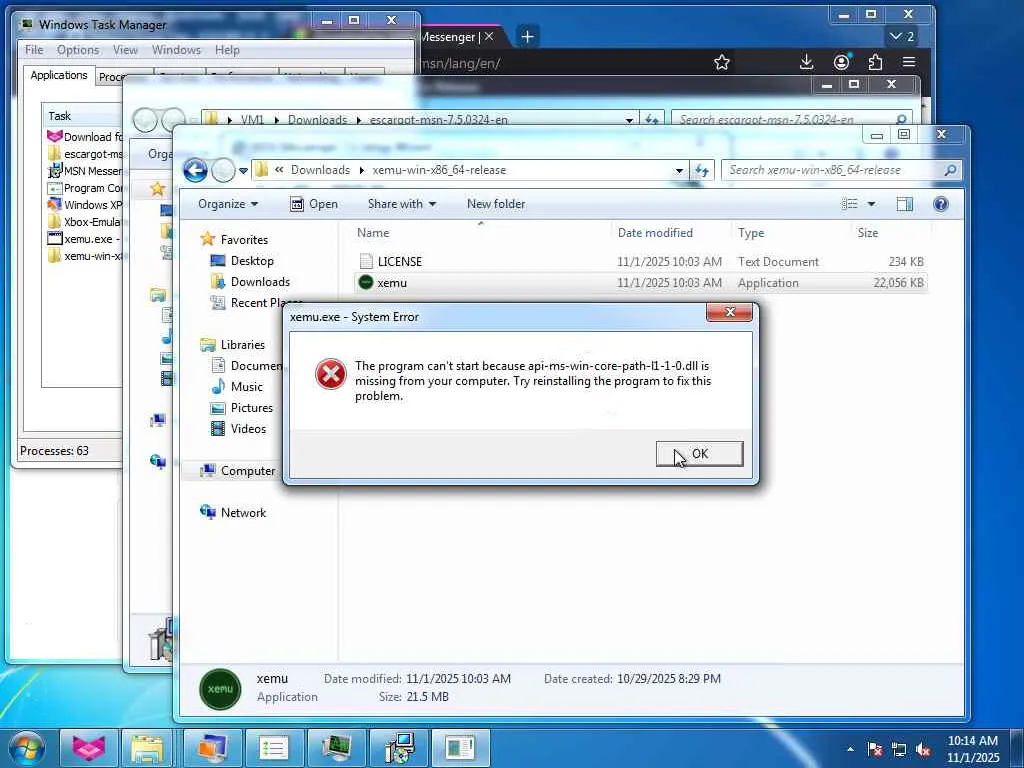Click the Task Manager taskbar icon
Viewport: 1024px width, 768px height.
[x=336, y=748]
